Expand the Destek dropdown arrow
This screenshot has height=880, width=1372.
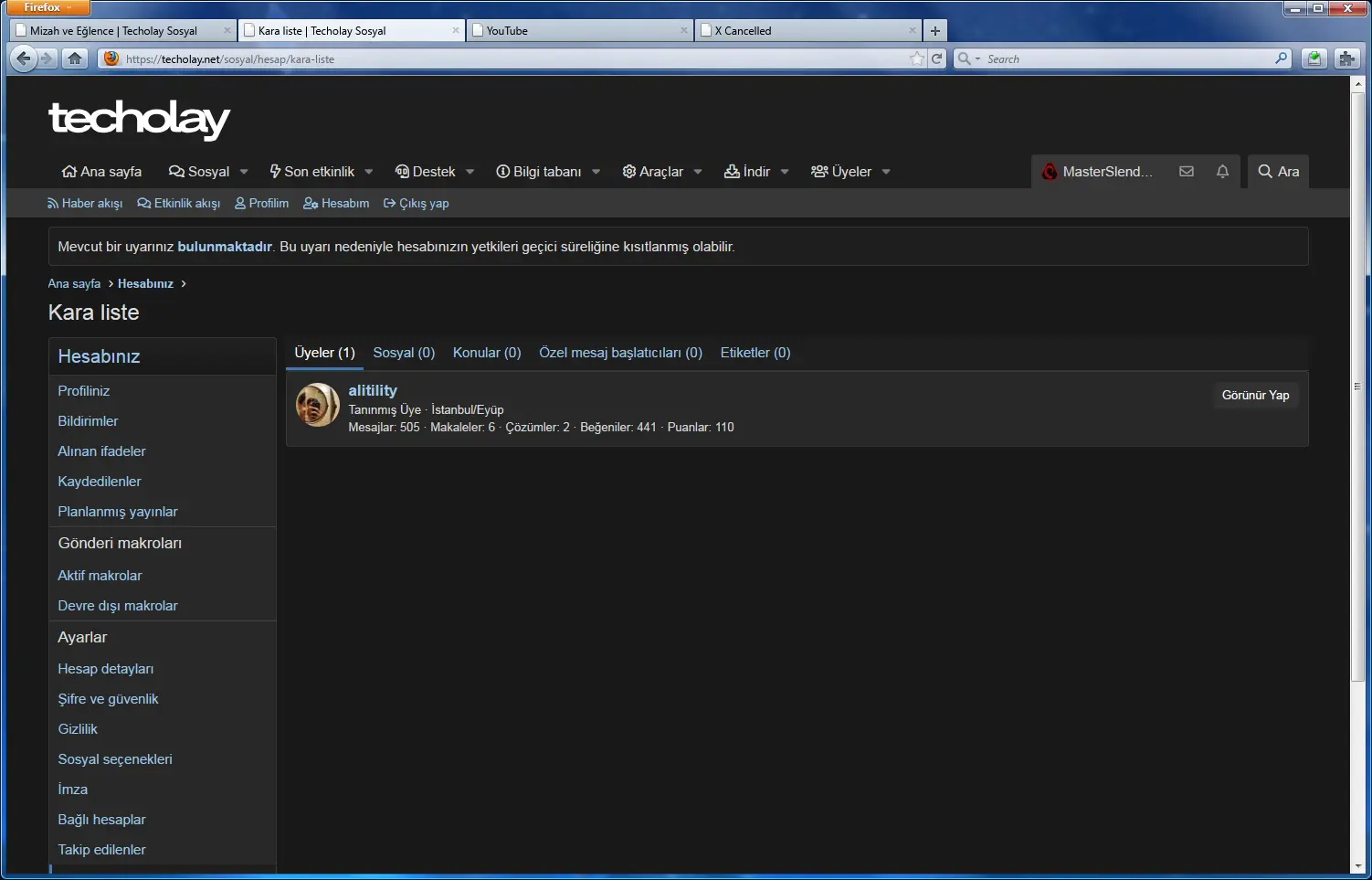(x=470, y=172)
